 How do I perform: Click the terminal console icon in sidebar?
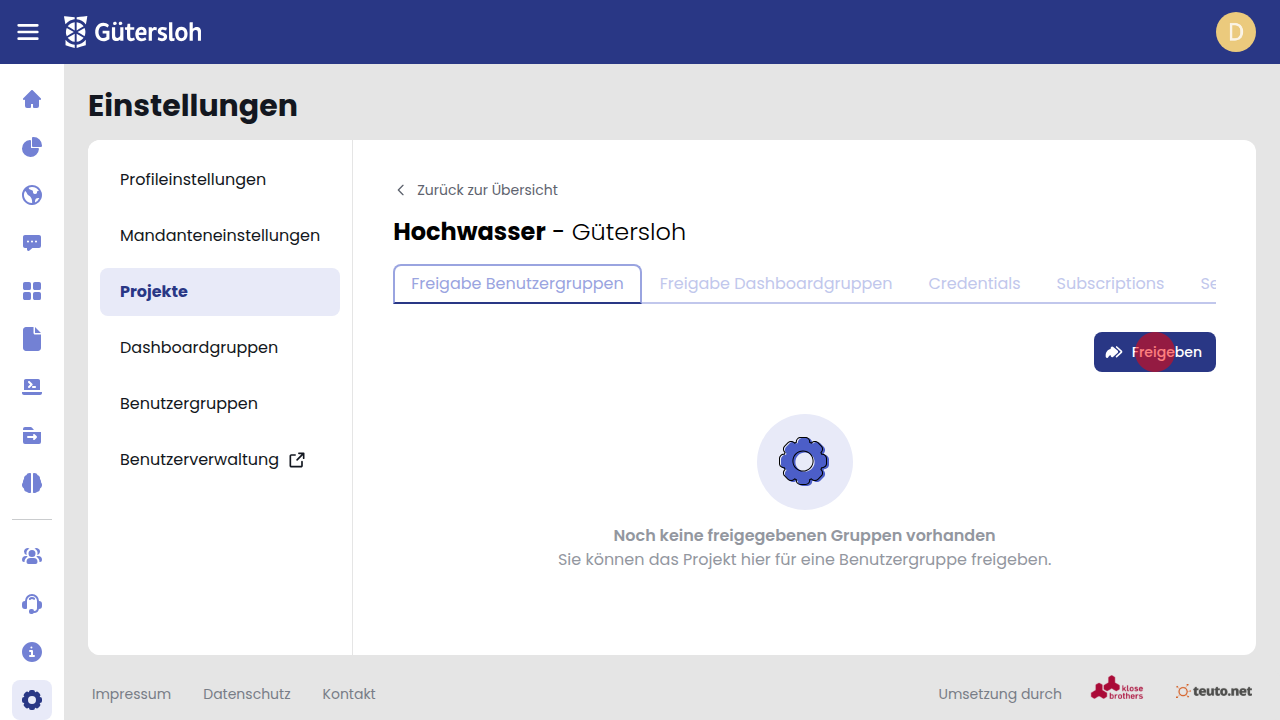32,387
